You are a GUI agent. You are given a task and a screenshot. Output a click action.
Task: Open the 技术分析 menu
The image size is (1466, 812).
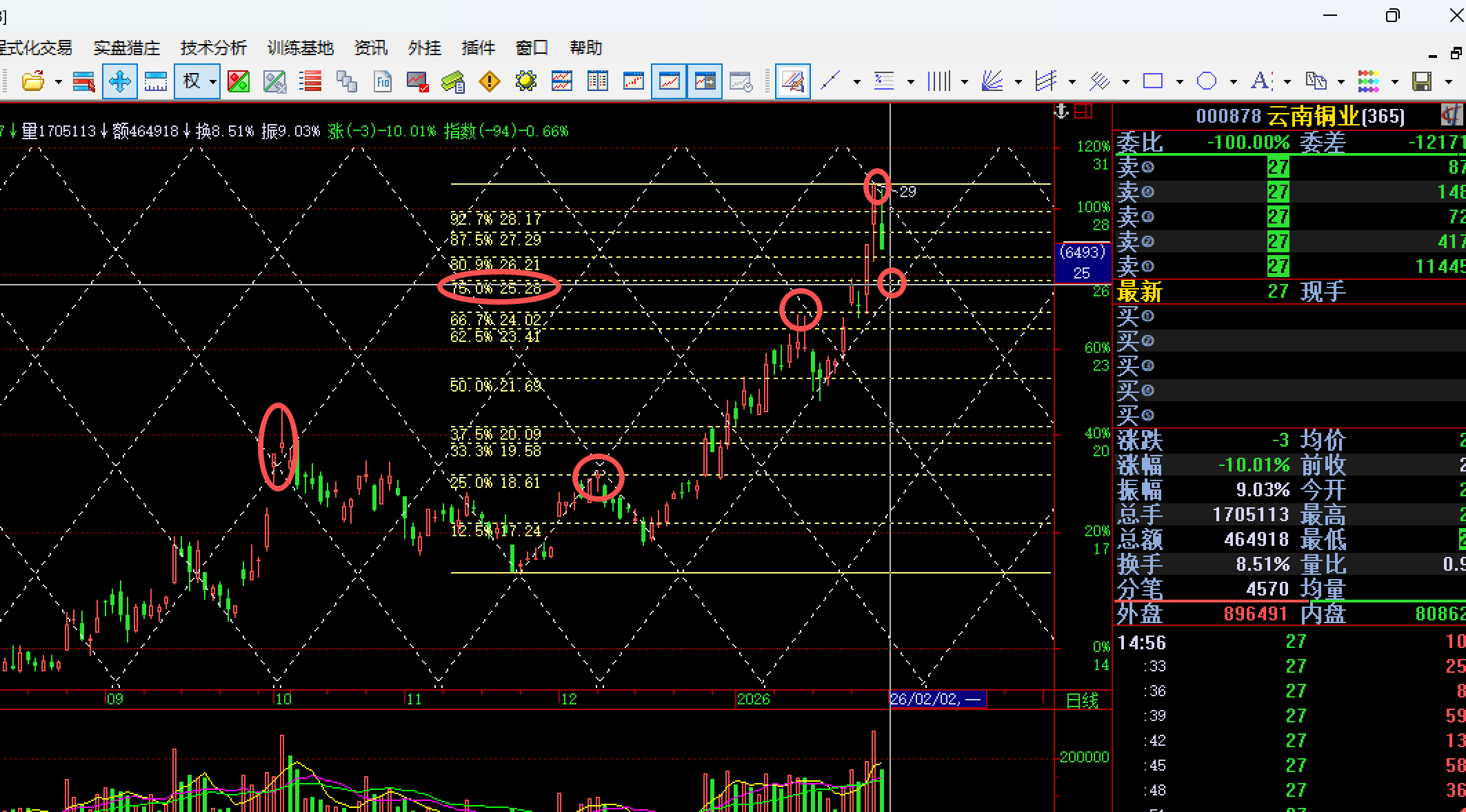(213, 48)
